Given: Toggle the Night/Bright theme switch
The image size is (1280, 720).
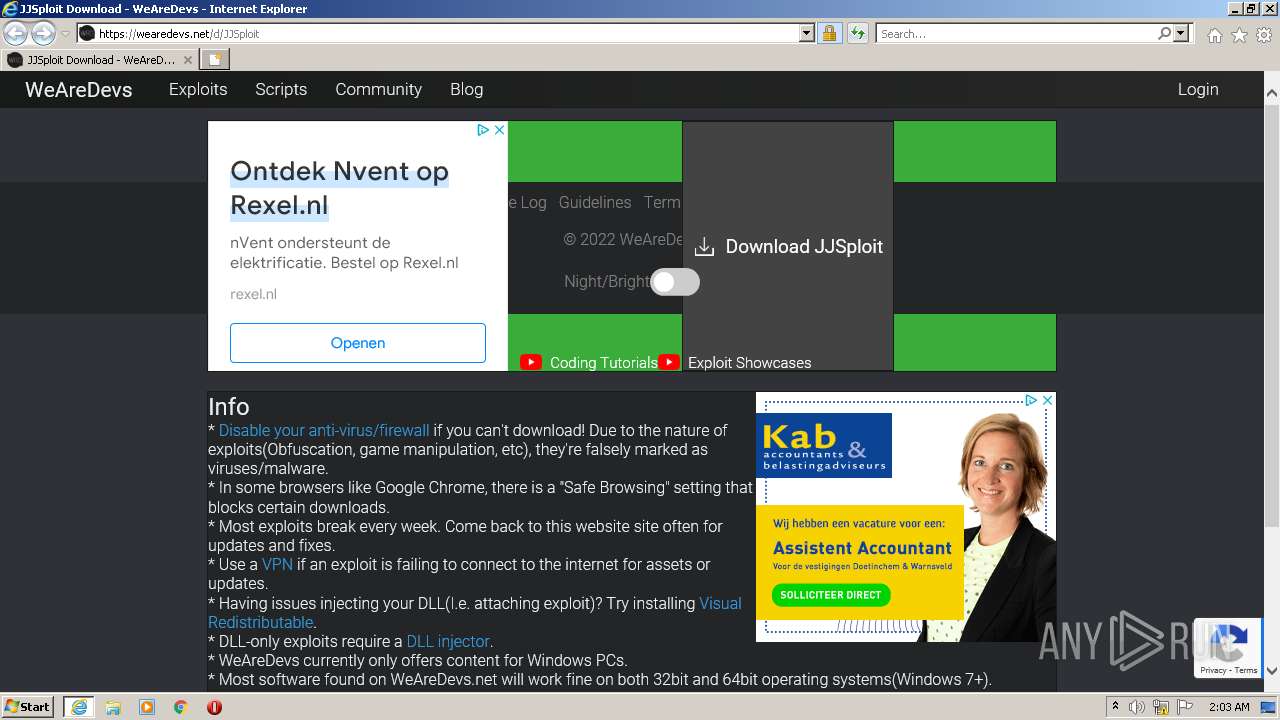Looking at the screenshot, I should click(x=675, y=282).
